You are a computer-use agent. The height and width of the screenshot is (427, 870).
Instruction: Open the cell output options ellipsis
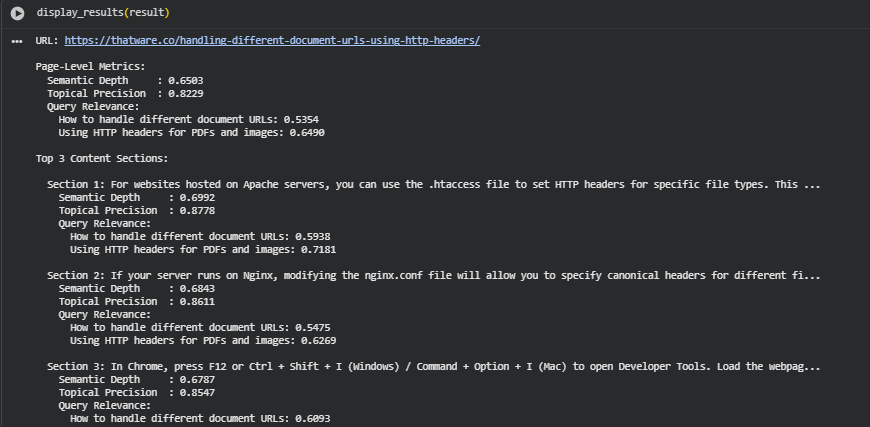tap(17, 41)
